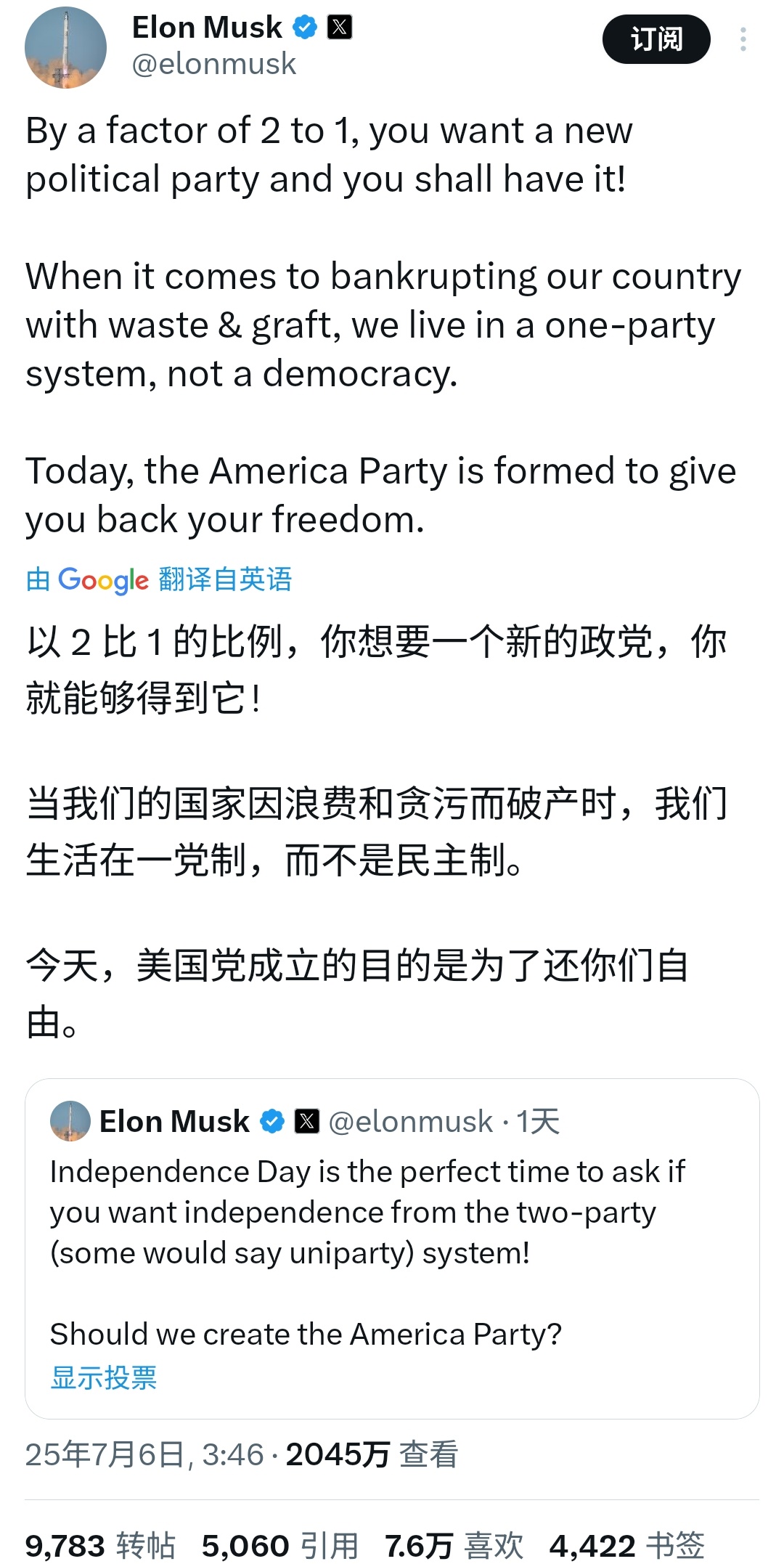
Task: Click X badge in quoted tweet
Action: click(307, 1121)
